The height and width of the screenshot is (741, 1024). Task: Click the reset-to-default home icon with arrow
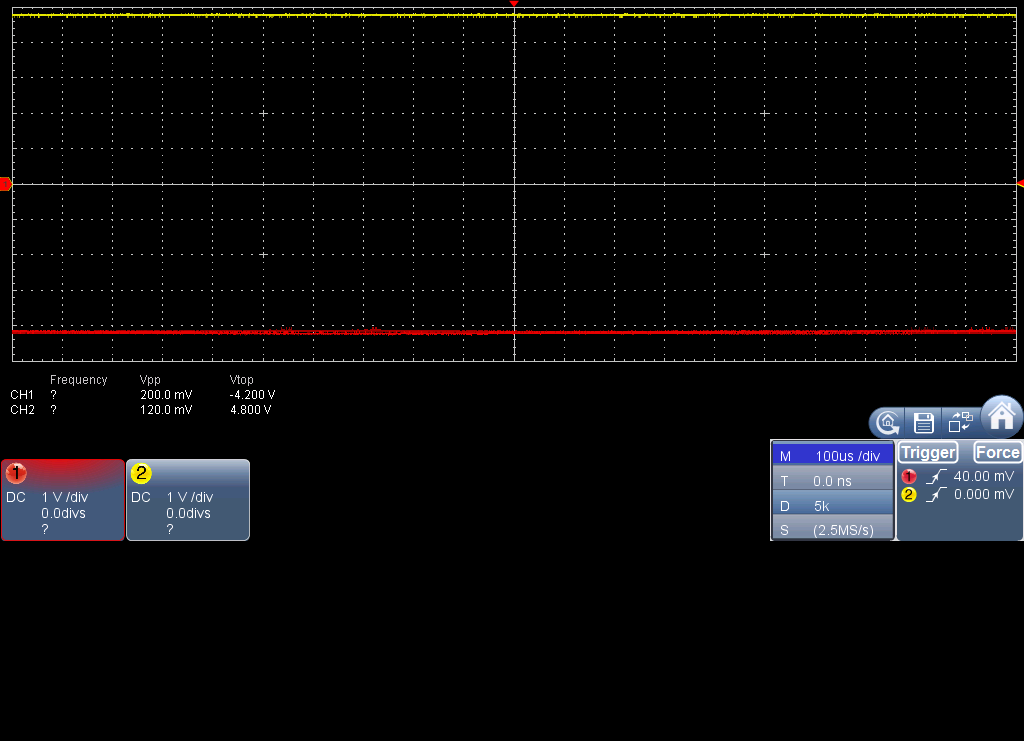pyautogui.click(x=888, y=422)
